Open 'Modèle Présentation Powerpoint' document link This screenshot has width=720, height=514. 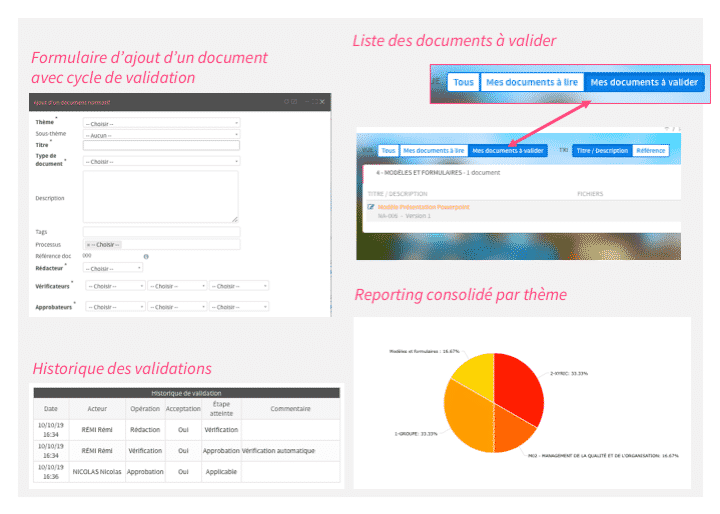tap(423, 207)
